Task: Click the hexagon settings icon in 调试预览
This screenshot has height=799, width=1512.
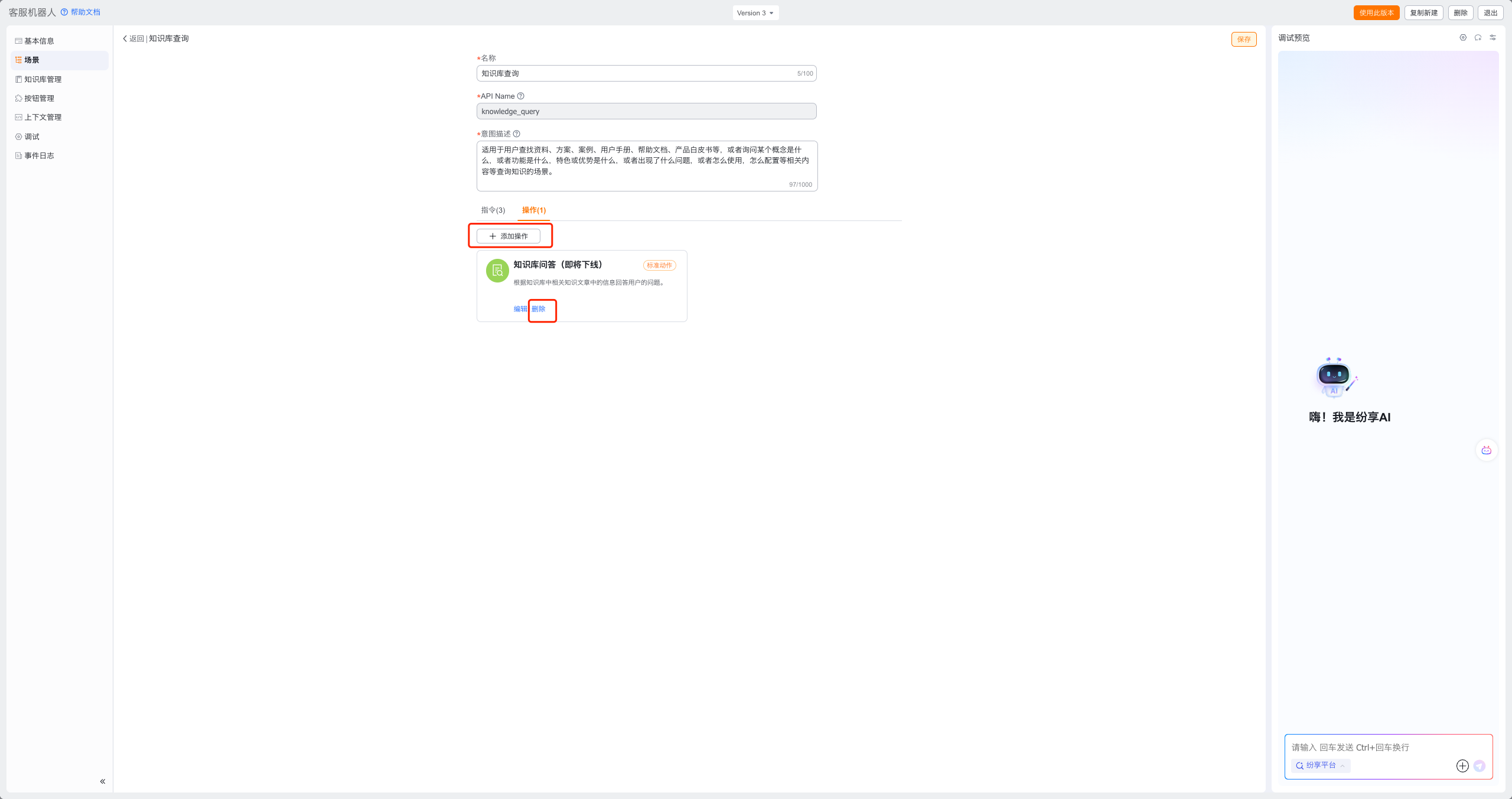Action: click(x=1463, y=38)
